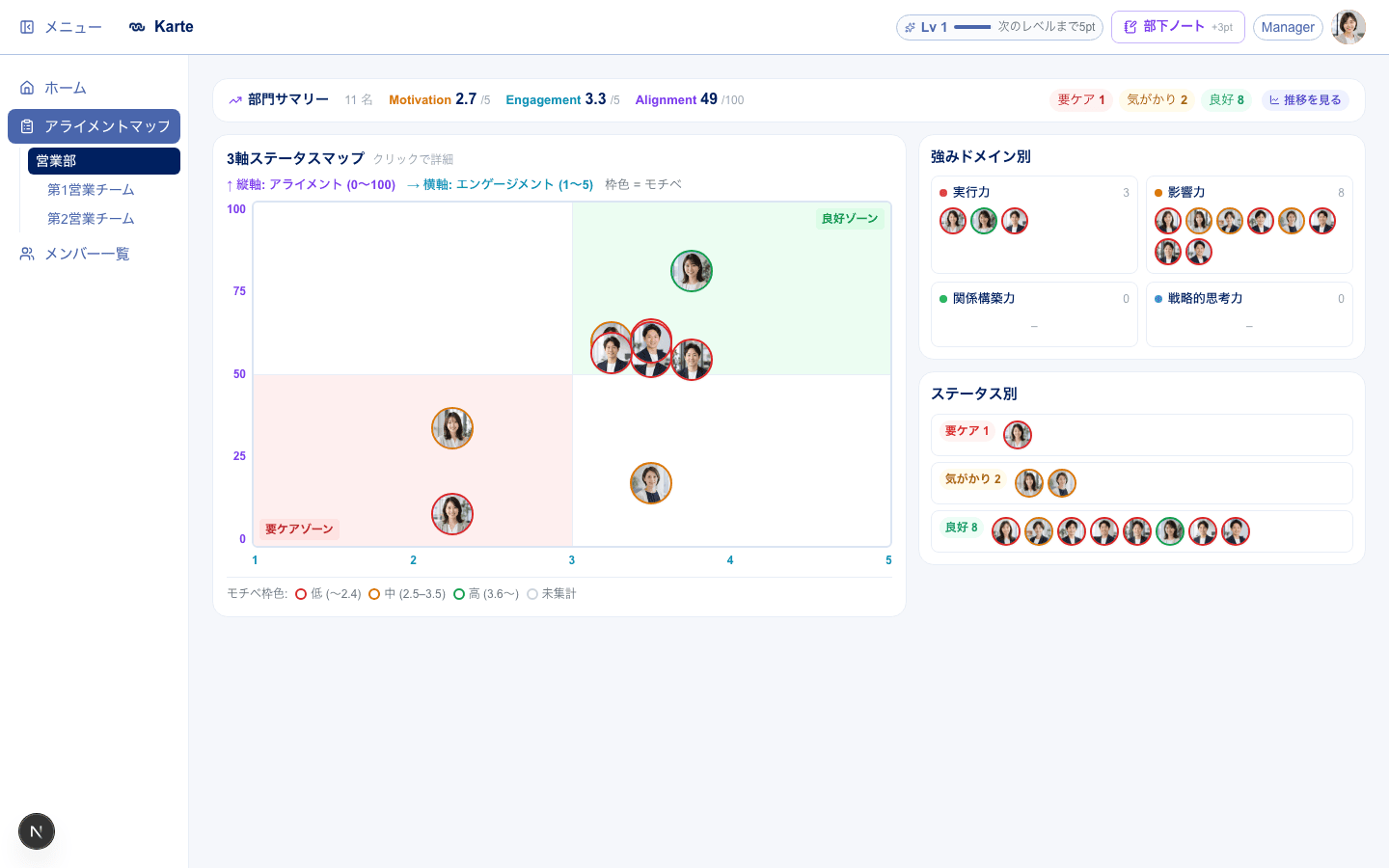
Task: Click the 良好 8 badge in summary bar
Action: 1226,100
